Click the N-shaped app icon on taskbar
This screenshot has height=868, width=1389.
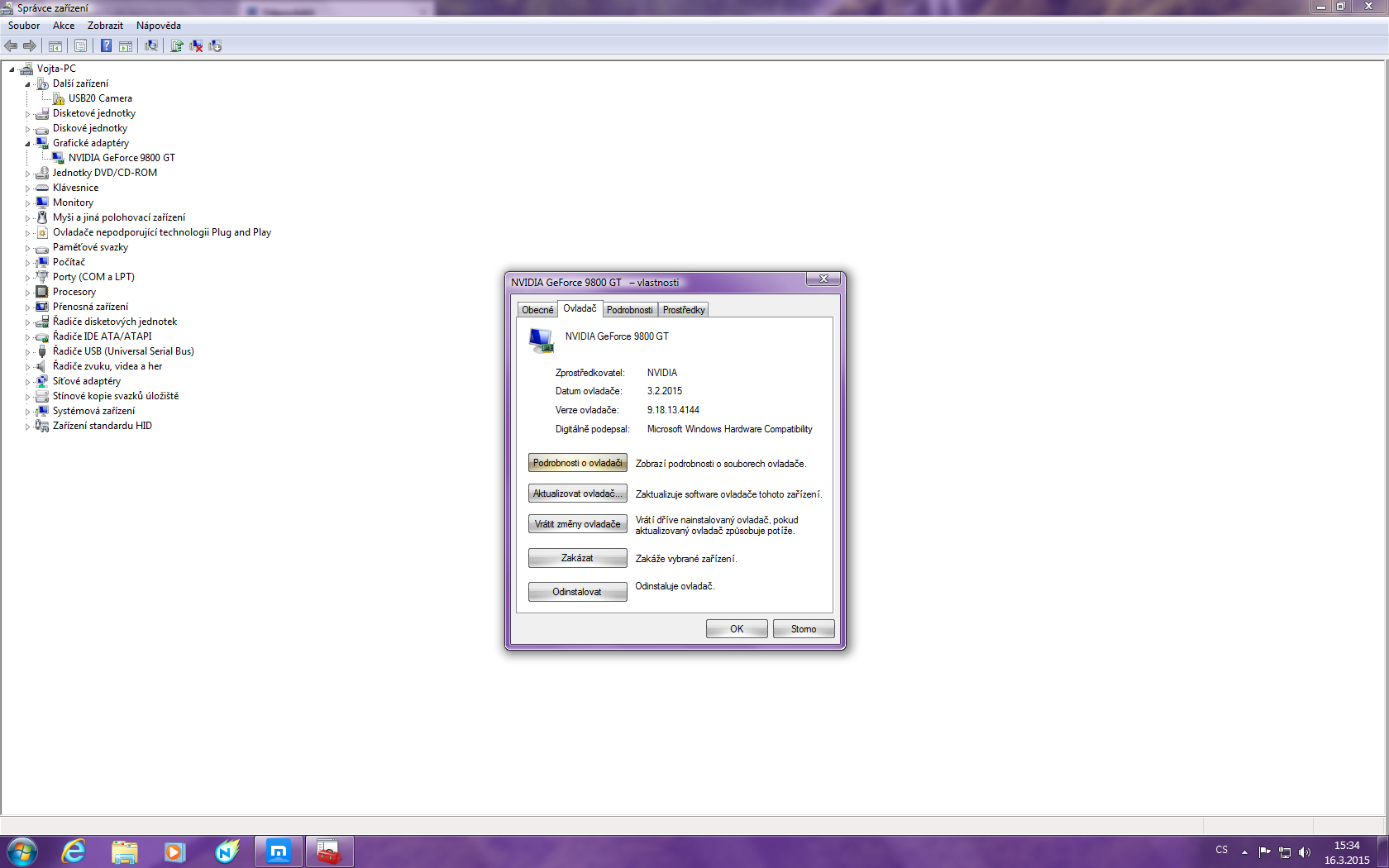(227, 851)
